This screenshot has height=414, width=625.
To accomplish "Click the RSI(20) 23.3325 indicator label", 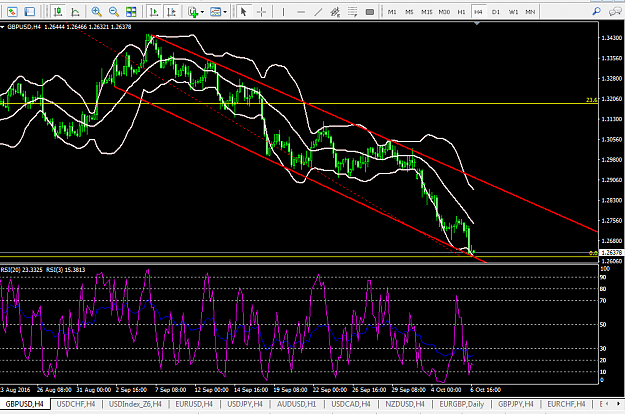I will (22, 270).
